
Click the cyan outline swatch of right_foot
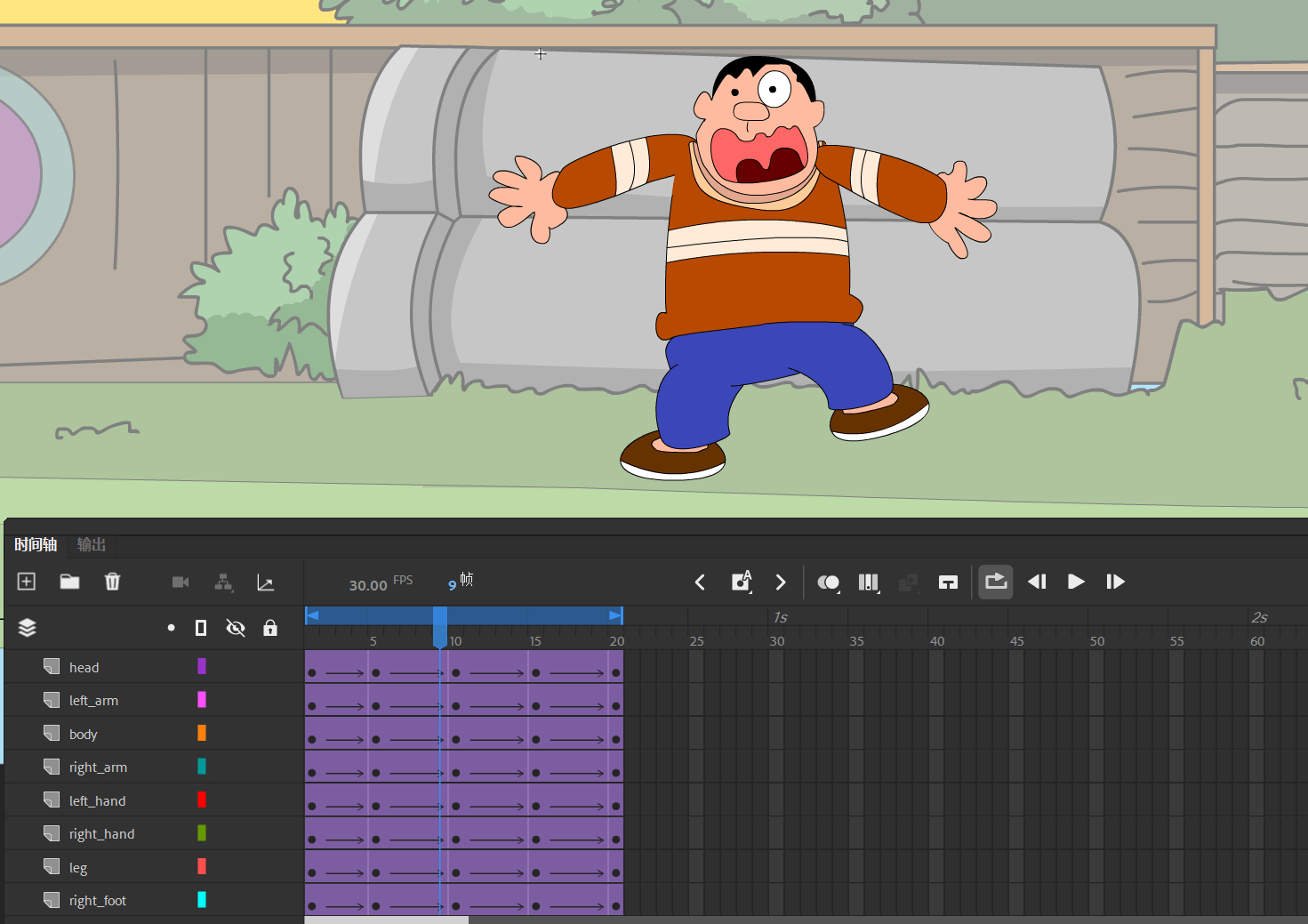point(202,900)
